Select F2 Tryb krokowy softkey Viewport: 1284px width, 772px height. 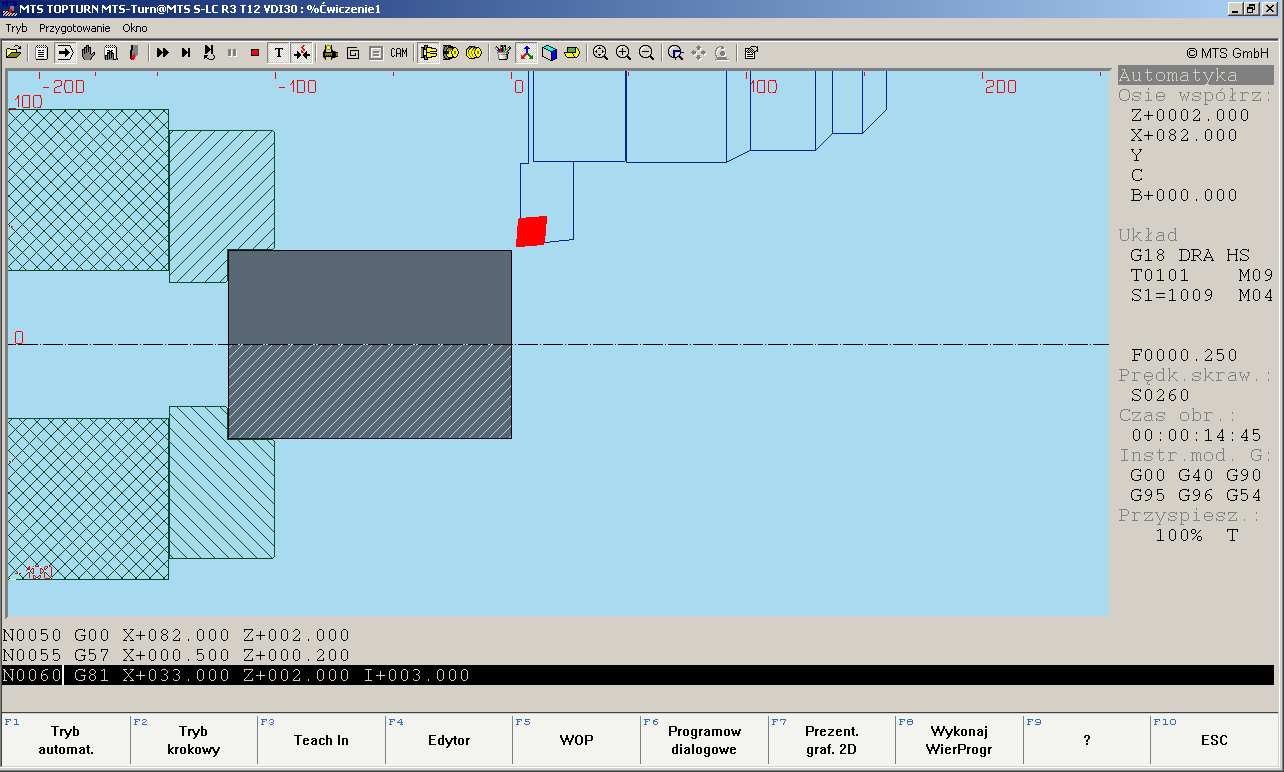(193, 740)
